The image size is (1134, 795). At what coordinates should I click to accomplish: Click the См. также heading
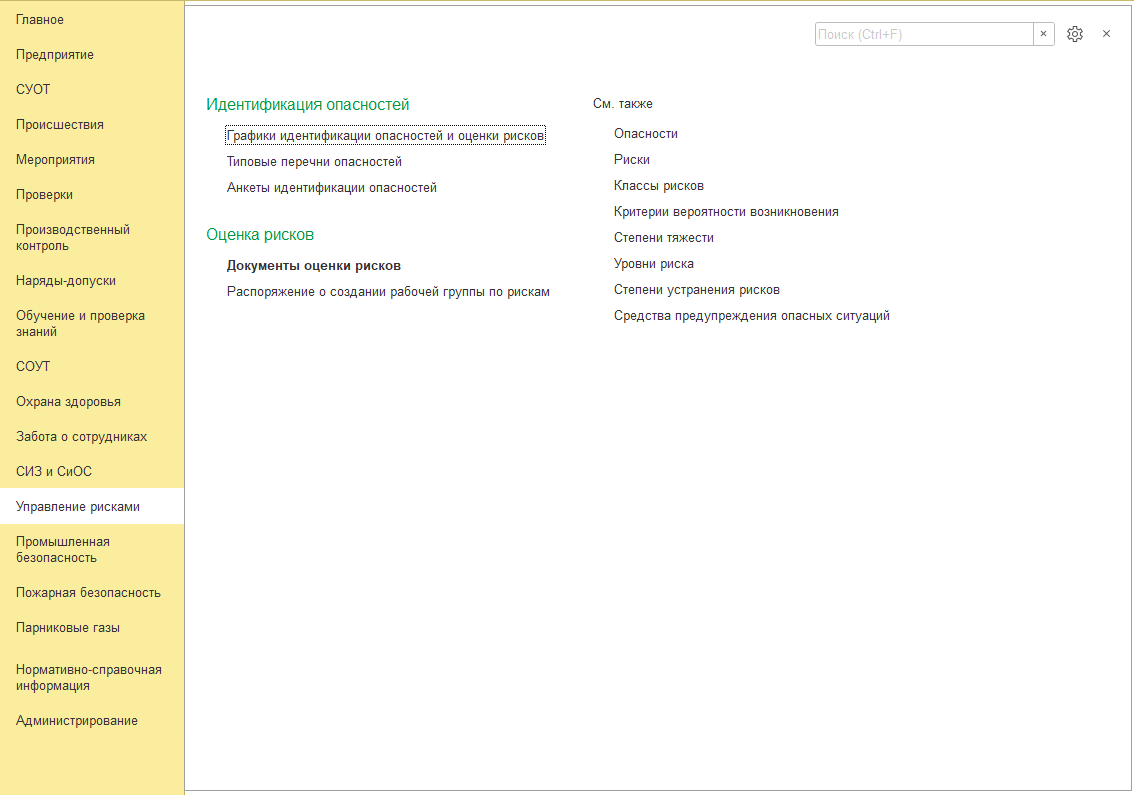(x=623, y=103)
